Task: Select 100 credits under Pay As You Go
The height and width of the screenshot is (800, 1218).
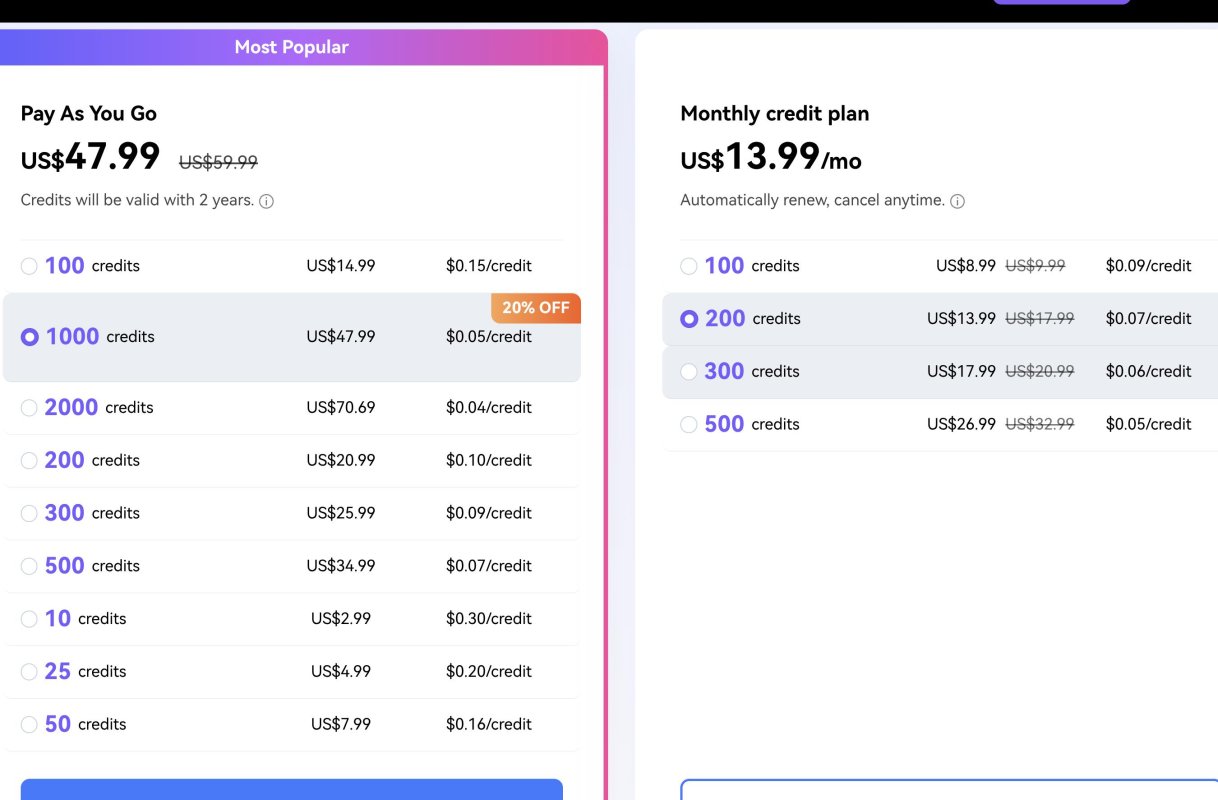Action: coord(29,265)
